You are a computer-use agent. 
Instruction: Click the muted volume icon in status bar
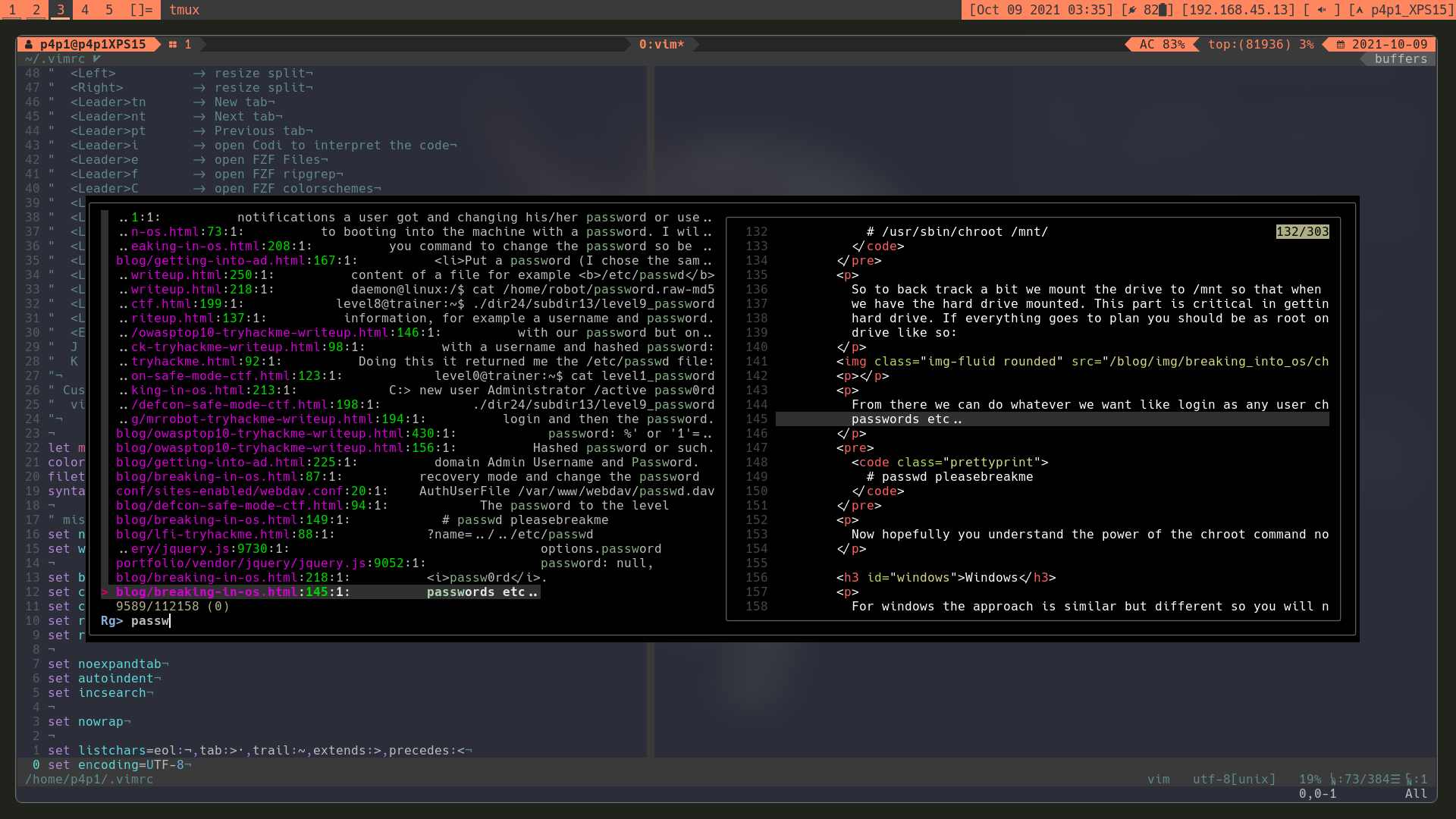pos(1322,10)
